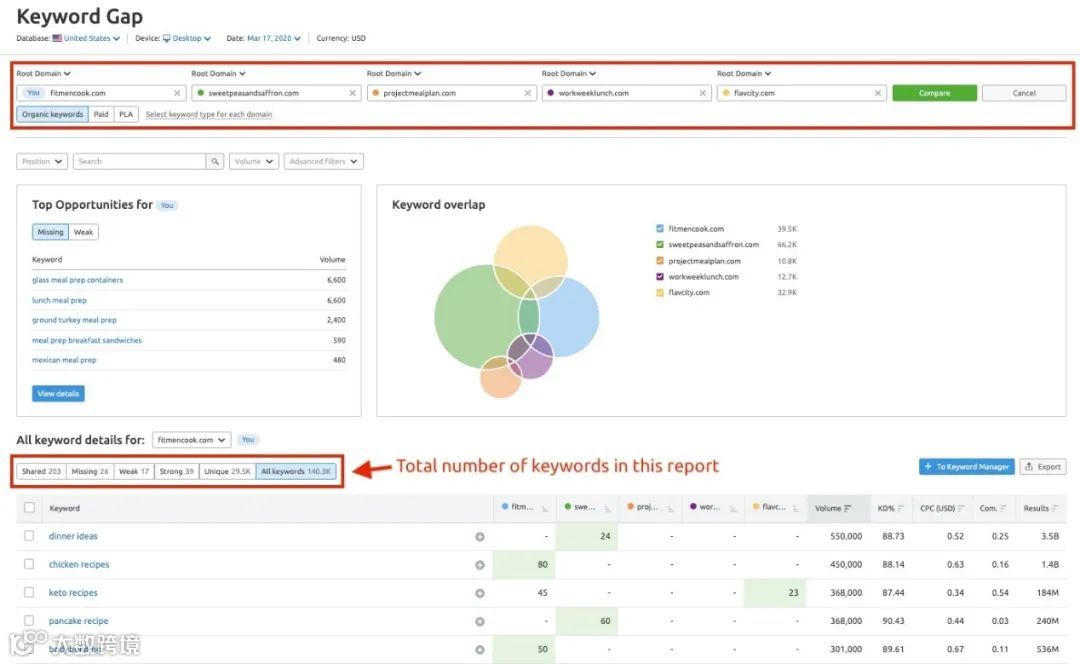
Task: Switch Top Opportunities to Weak
Action: click(x=83, y=232)
